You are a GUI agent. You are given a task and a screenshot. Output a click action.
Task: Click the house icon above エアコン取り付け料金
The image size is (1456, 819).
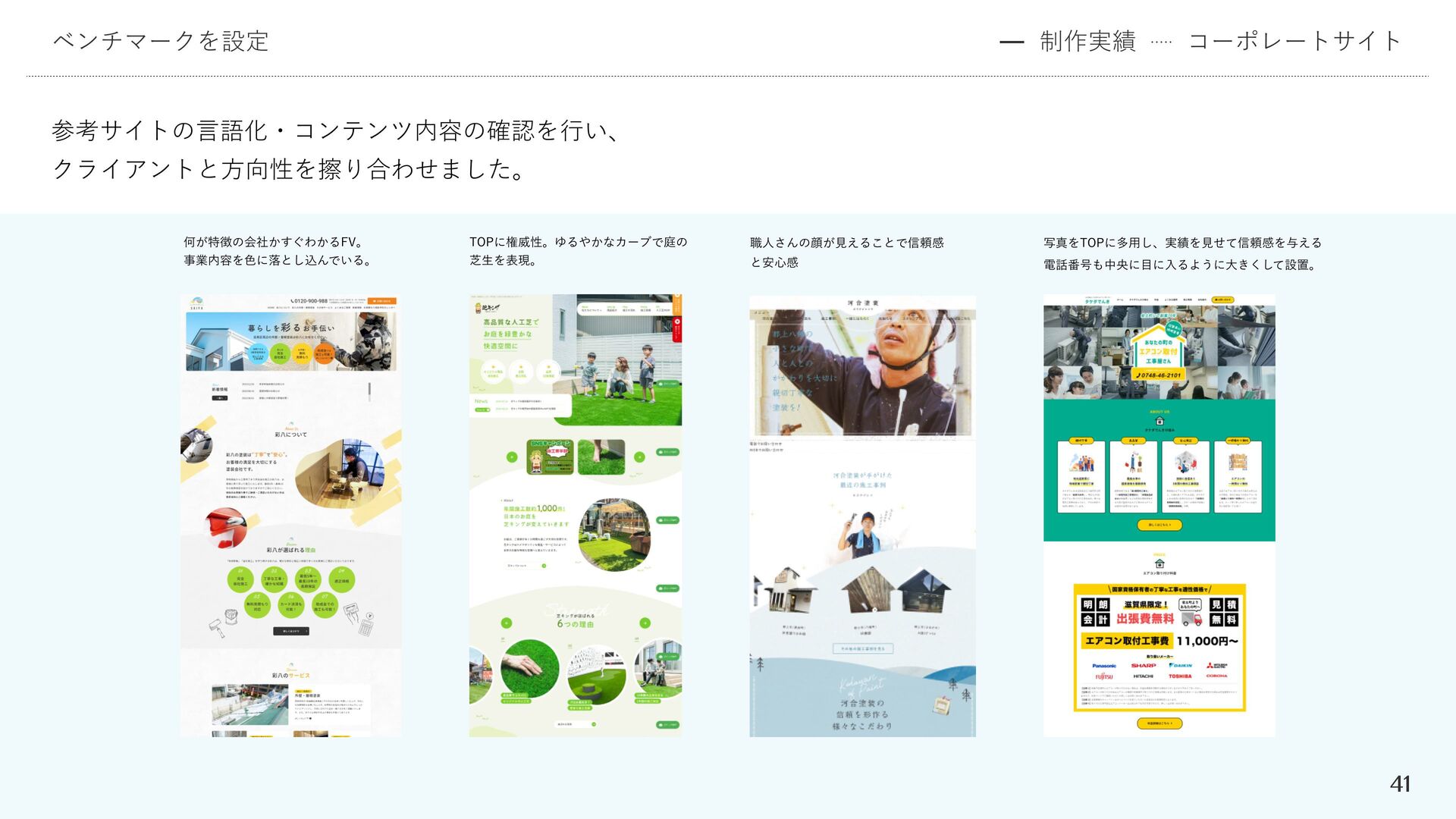pyautogui.click(x=1159, y=563)
